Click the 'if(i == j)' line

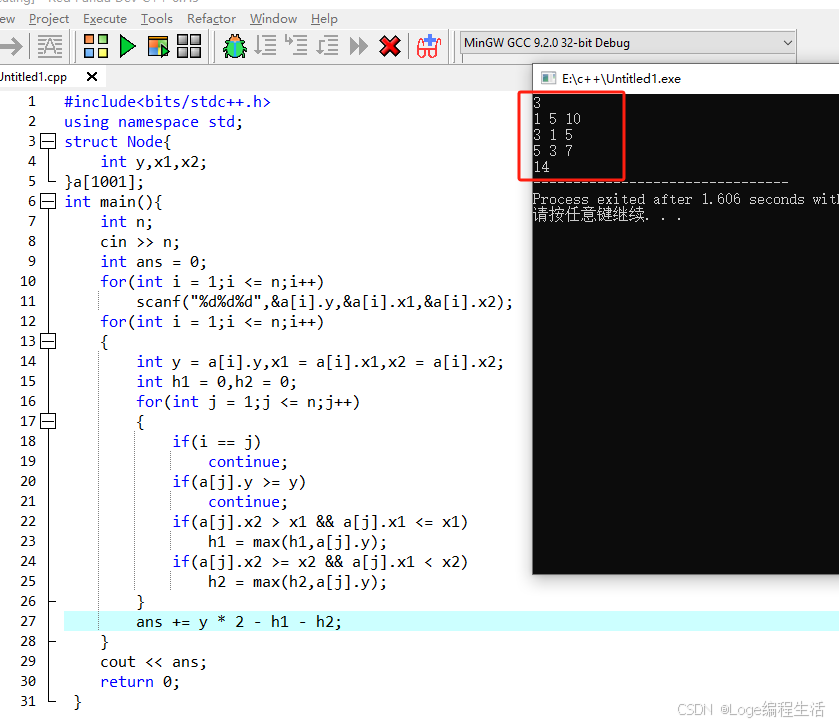click(216, 441)
